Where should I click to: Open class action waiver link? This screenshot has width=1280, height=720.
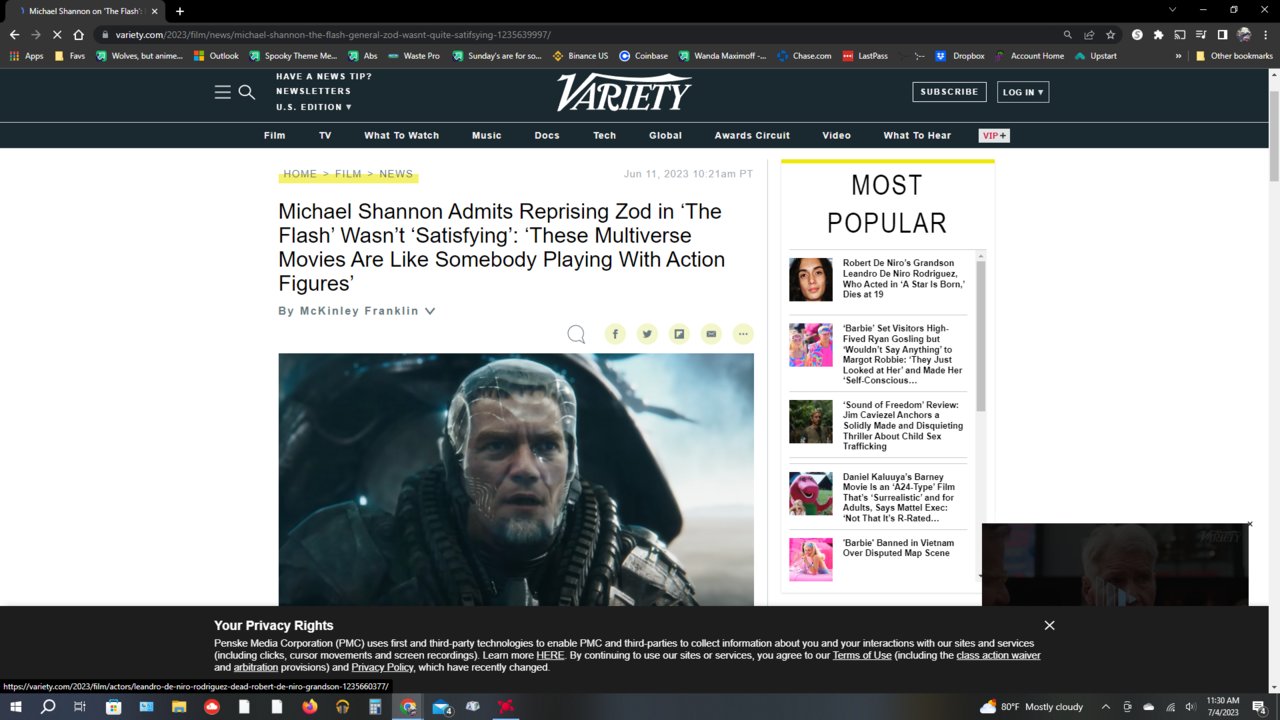pos(998,655)
